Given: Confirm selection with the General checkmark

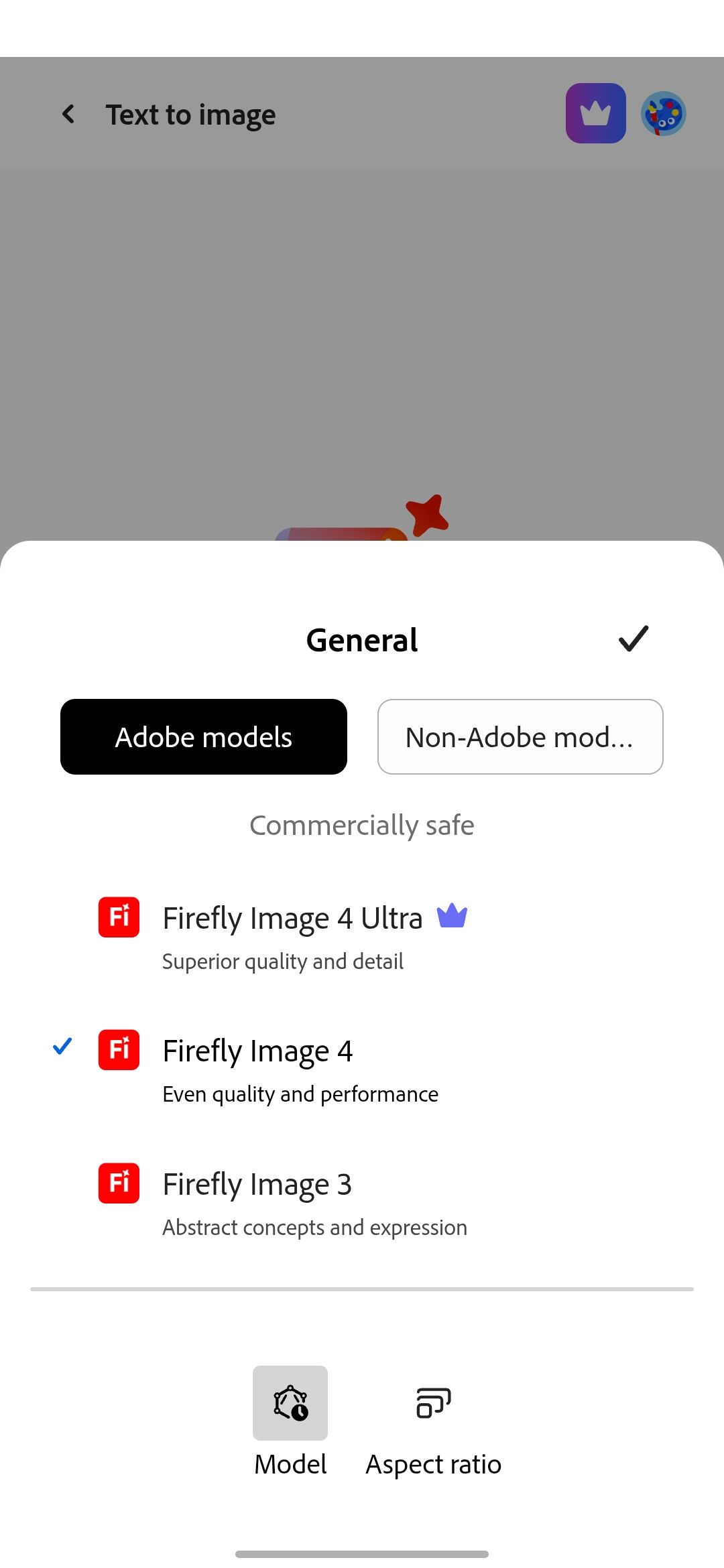Looking at the screenshot, I should [633, 639].
